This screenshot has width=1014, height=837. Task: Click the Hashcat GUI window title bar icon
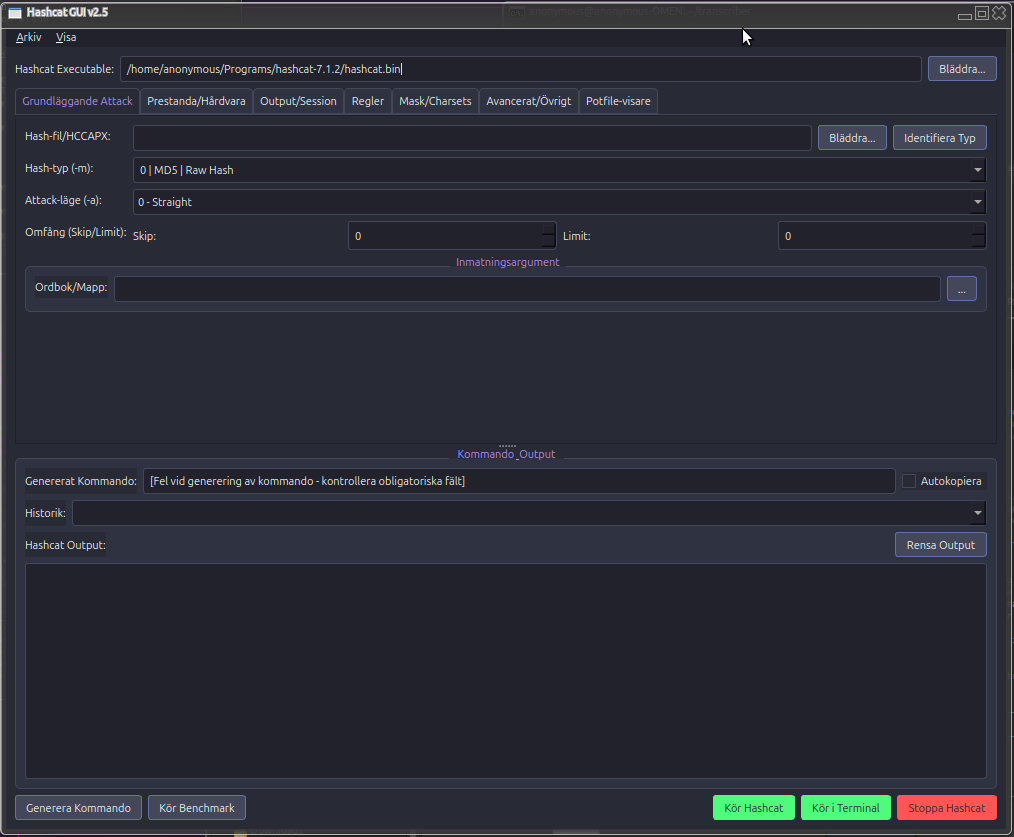coord(14,13)
